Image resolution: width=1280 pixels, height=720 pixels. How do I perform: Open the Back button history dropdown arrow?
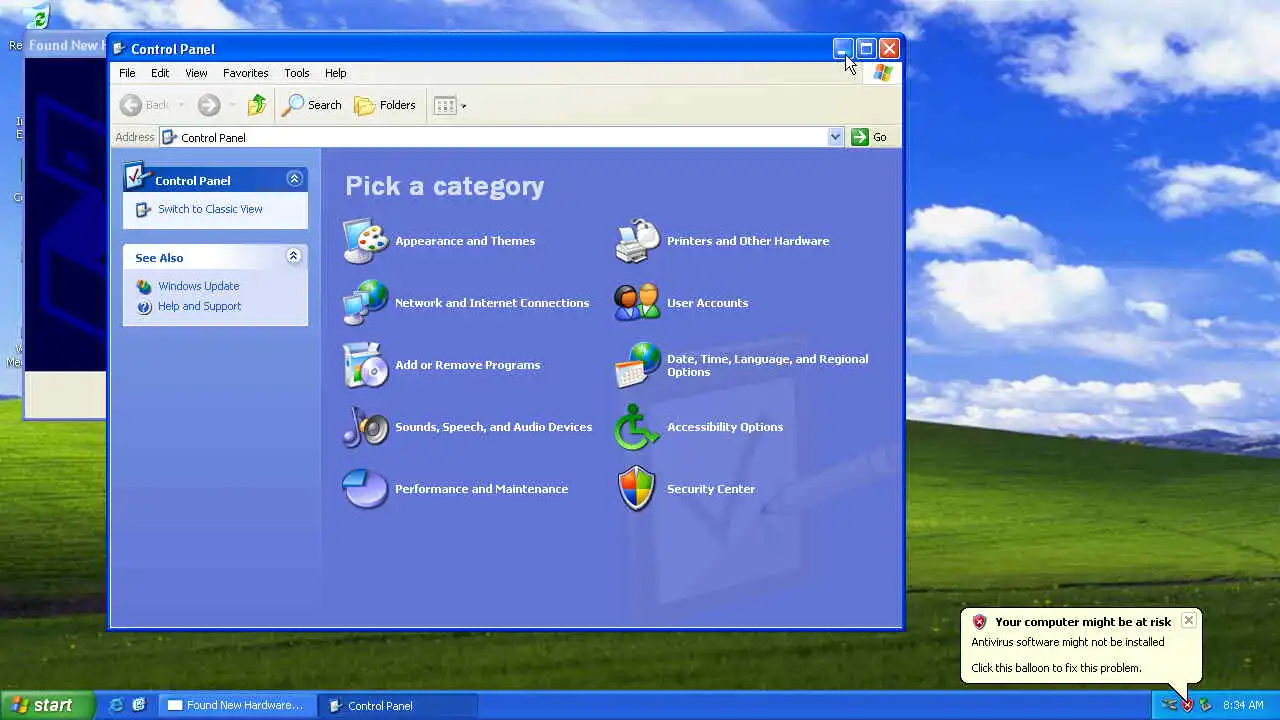(181, 105)
